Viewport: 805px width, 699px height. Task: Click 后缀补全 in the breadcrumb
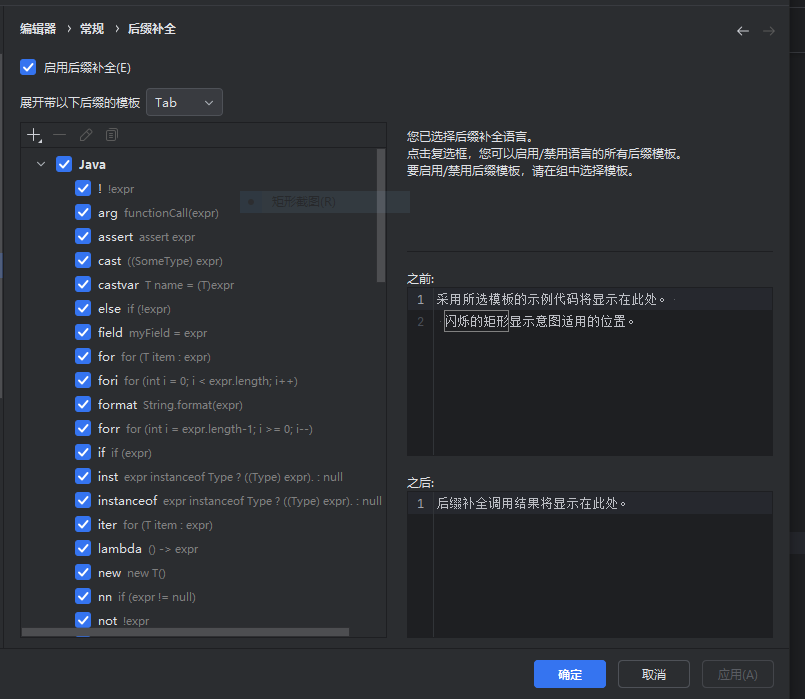151,29
